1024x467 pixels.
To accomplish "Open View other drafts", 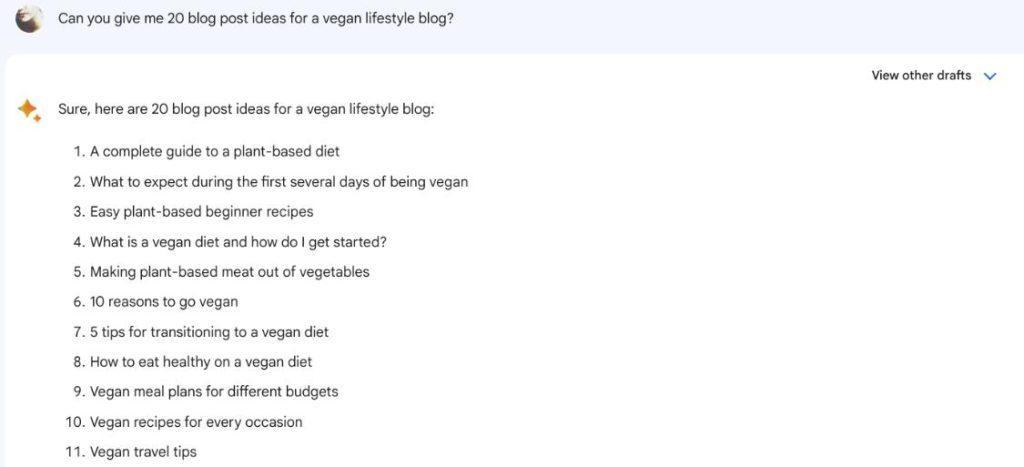I will pos(921,76).
